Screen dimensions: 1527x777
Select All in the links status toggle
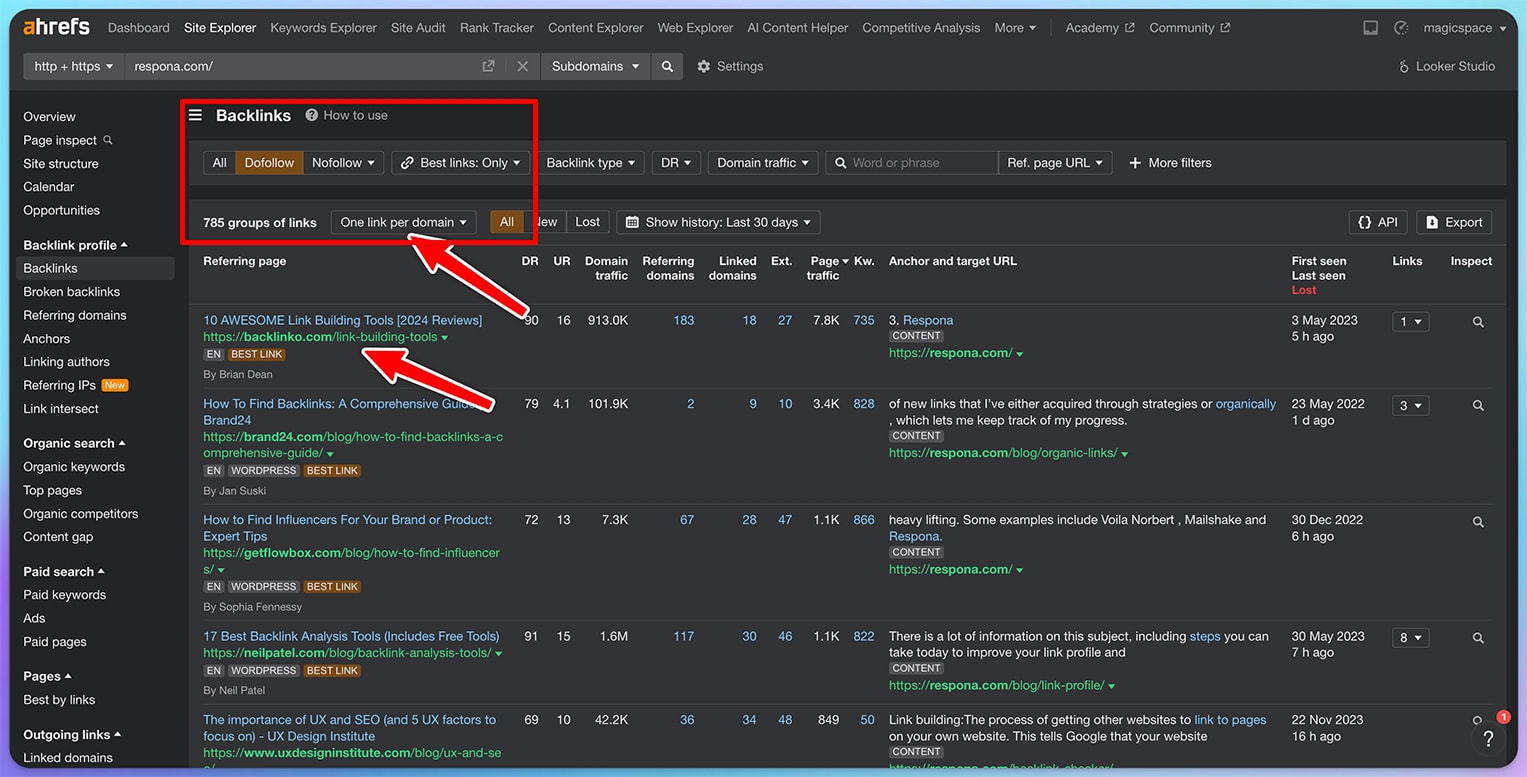pos(506,222)
